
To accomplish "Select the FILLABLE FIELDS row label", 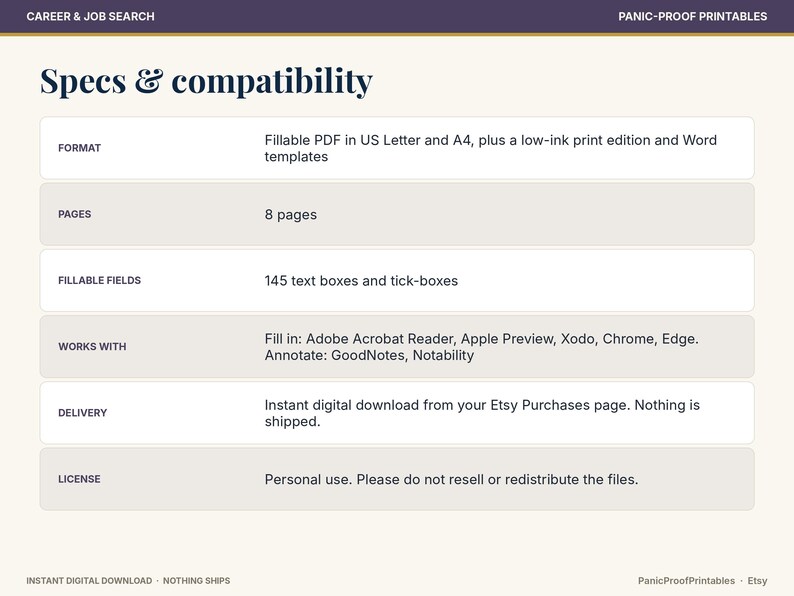I will coord(99,281).
